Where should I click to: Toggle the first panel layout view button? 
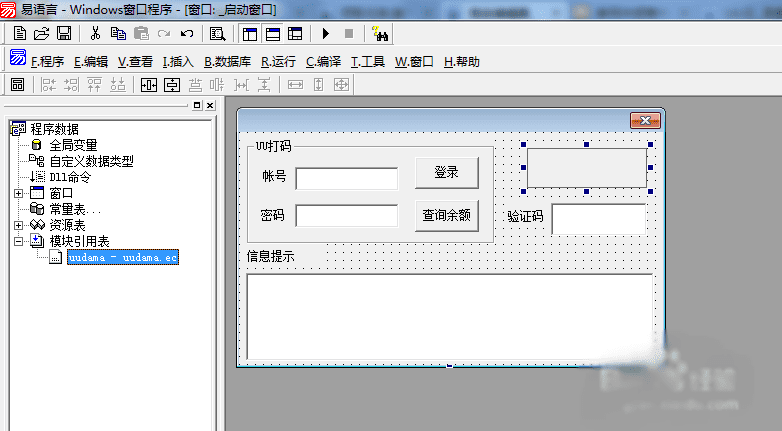pos(249,33)
